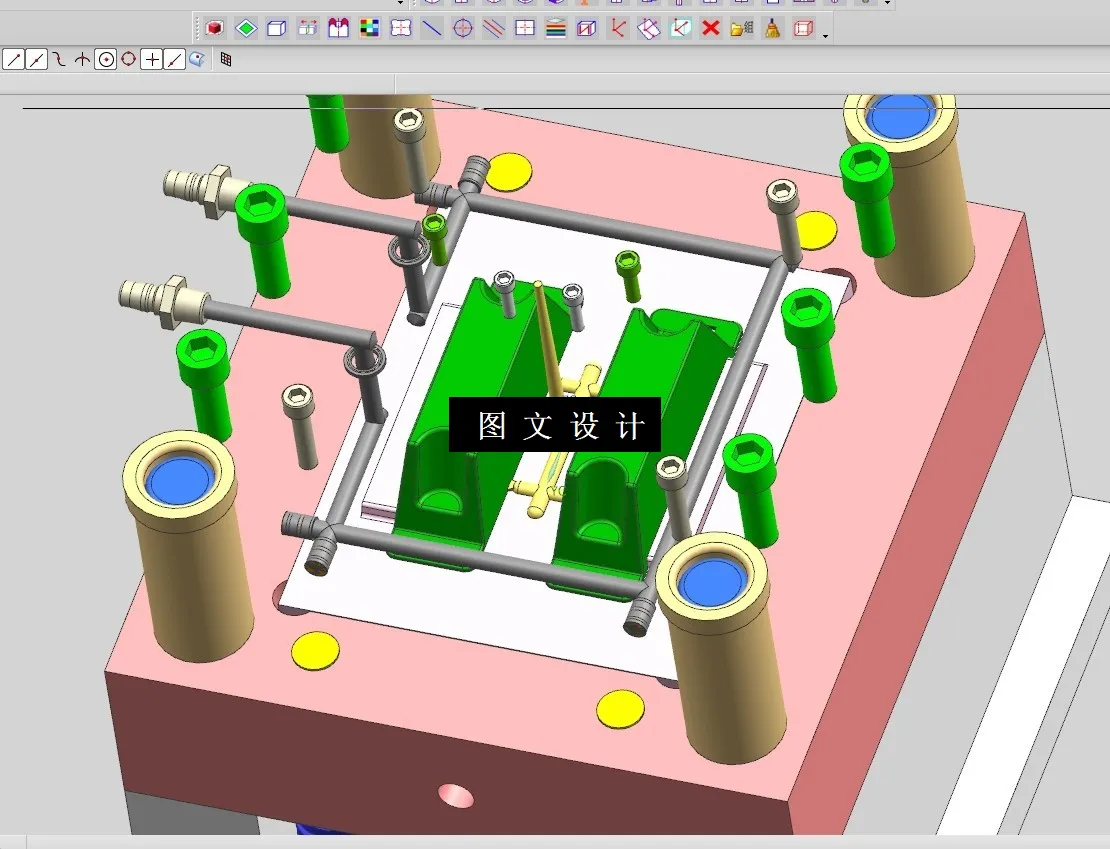Select the shaded display mode cube icon
Image resolution: width=1110 pixels, height=849 pixels.
tap(214, 29)
